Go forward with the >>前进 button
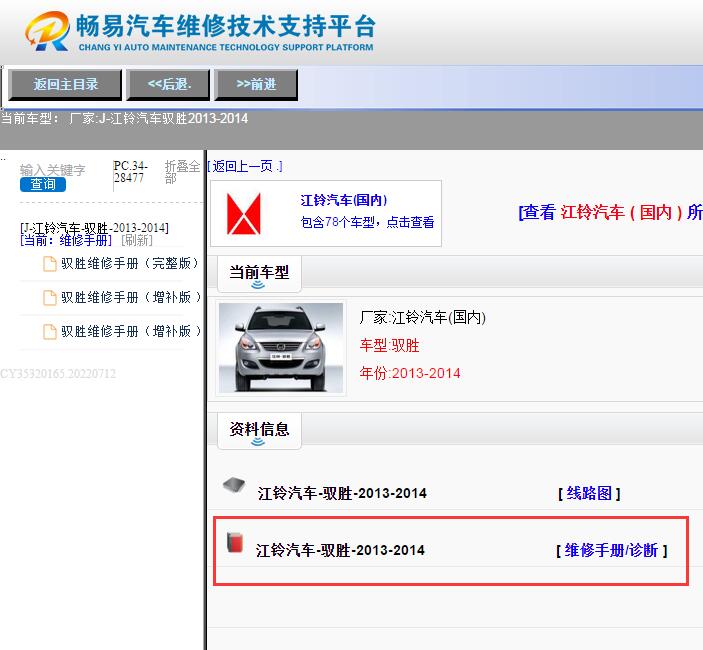Screen dimensions: 703x650 click(256, 84)
